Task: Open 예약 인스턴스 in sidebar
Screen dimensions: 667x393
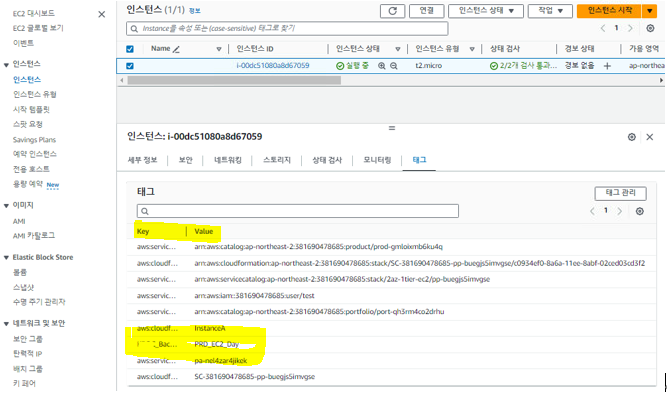Action: [34, 154]
